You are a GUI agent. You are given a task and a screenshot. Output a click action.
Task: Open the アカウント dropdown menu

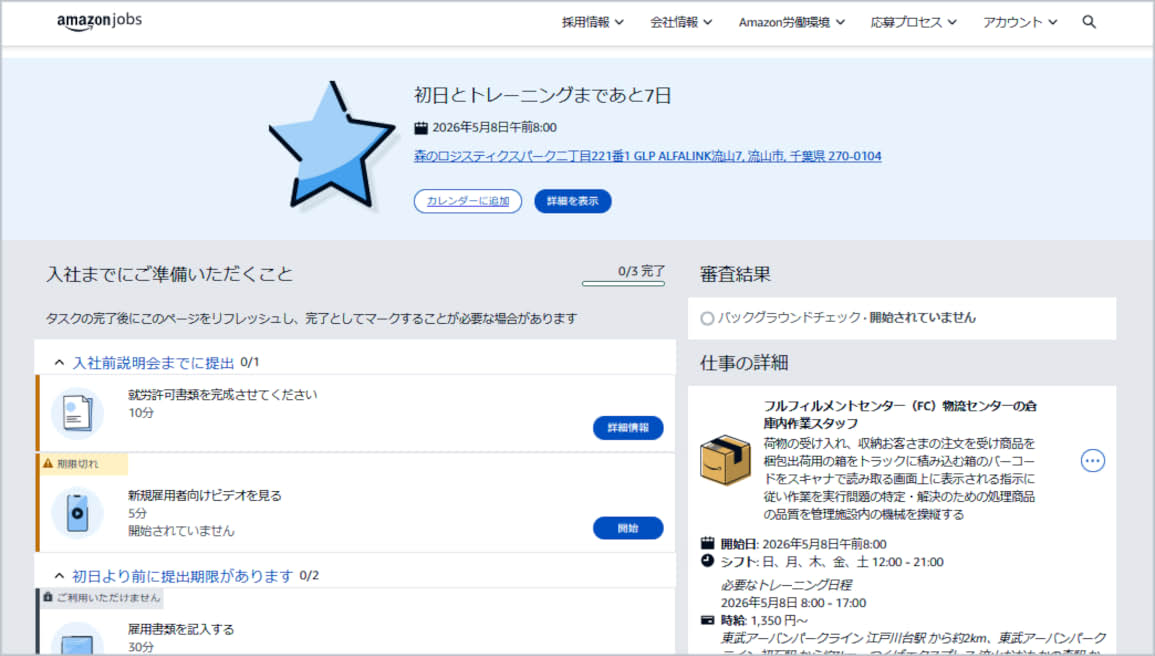pyautogui.click(x=1020, y=22)
